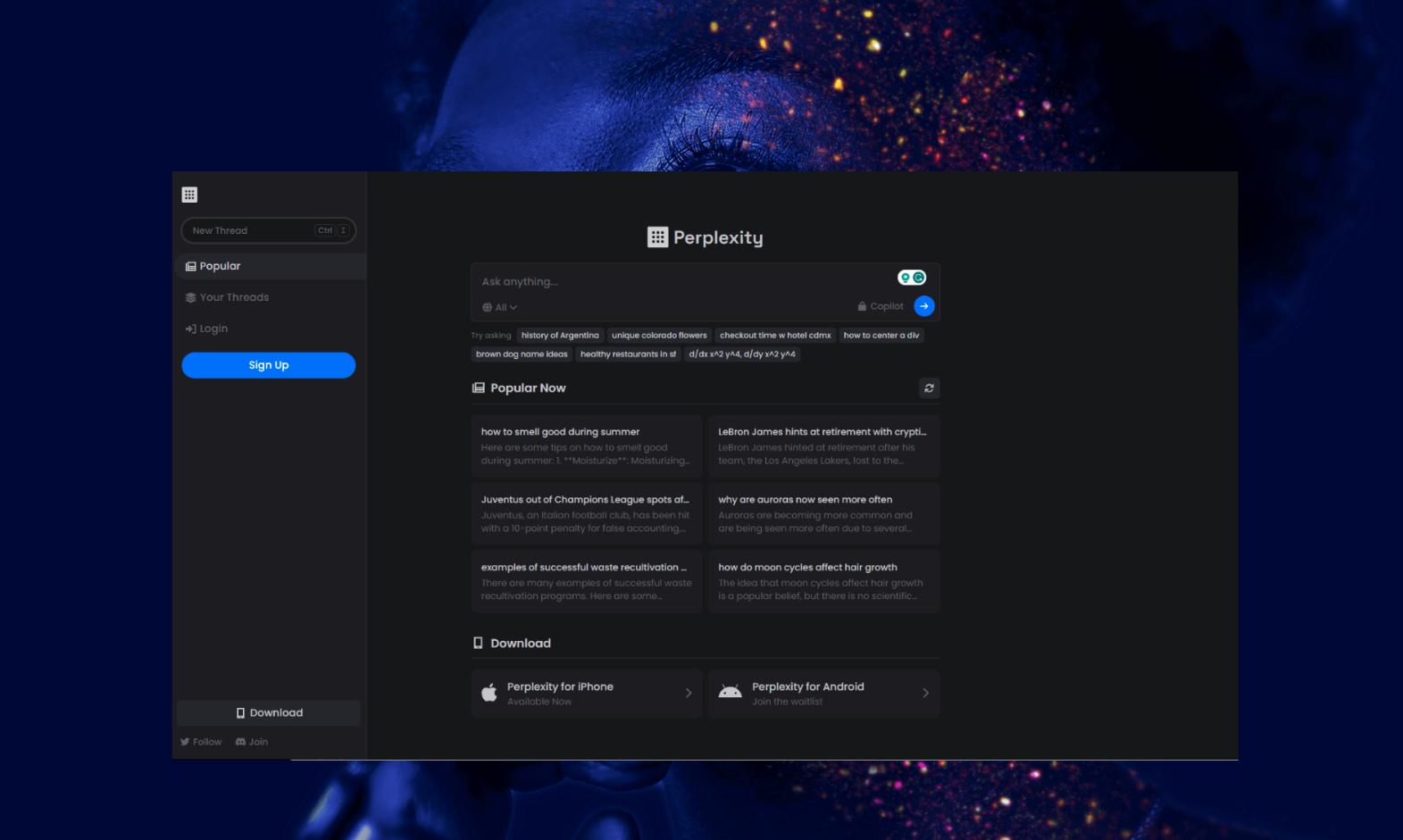Try the 'history of Argentina' suggestion
This screenshot has height=840, width=1403.
[x=560, y=336]
